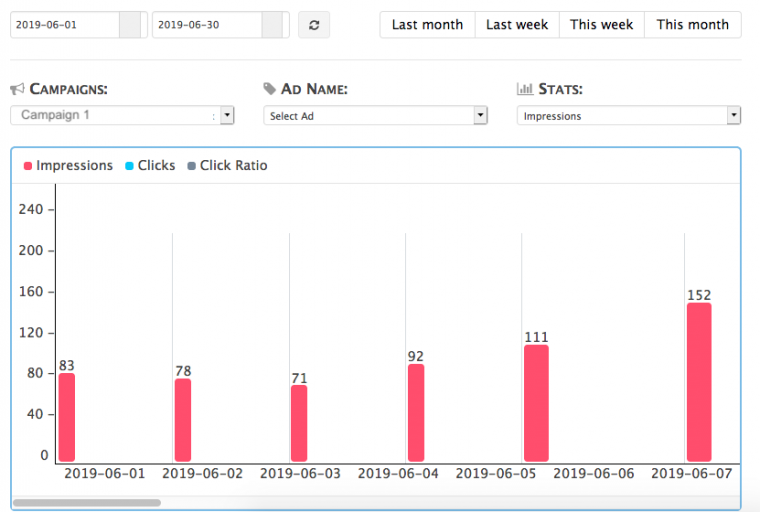Image resolution: width=760 pixels, height=512 pixels.
Task: Toggle the Impressions legend series
Action: (68, 166)
